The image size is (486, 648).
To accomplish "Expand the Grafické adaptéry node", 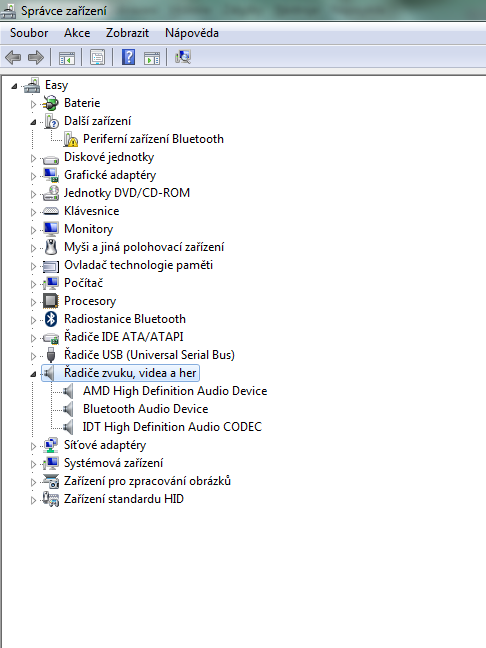I will click(33, 176).
